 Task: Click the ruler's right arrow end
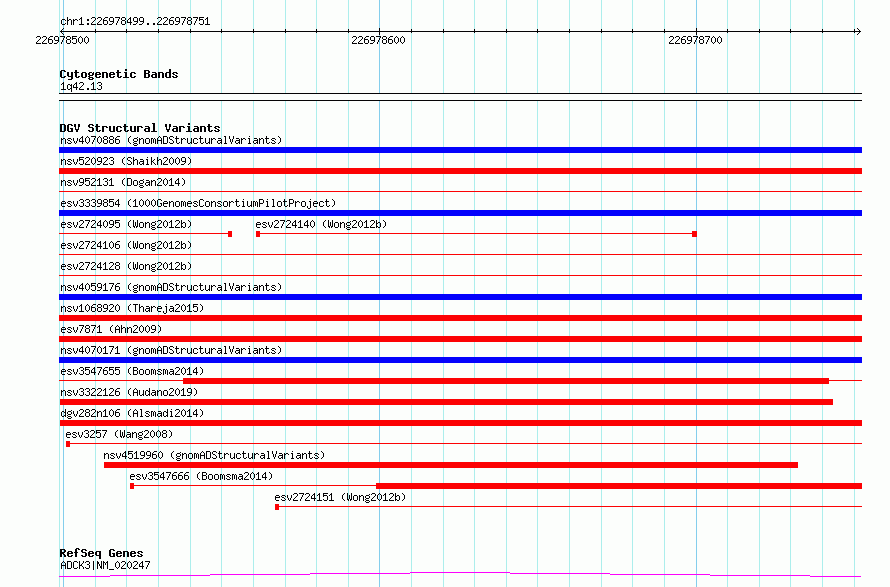click(858, 32)
